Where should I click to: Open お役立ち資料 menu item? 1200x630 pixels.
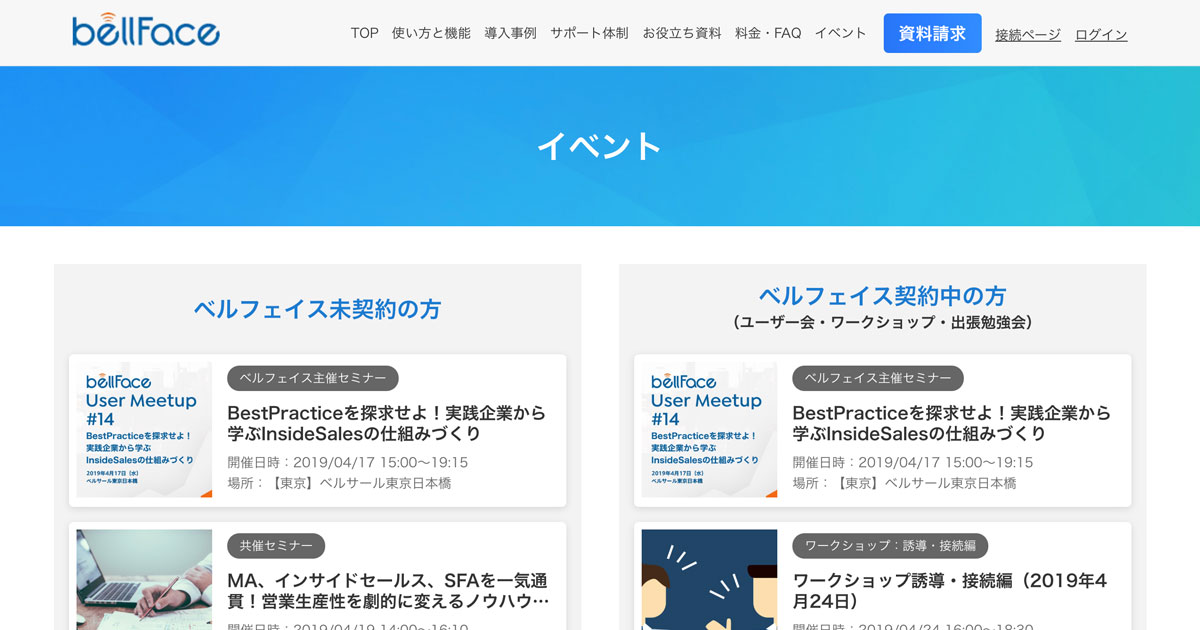682,33
